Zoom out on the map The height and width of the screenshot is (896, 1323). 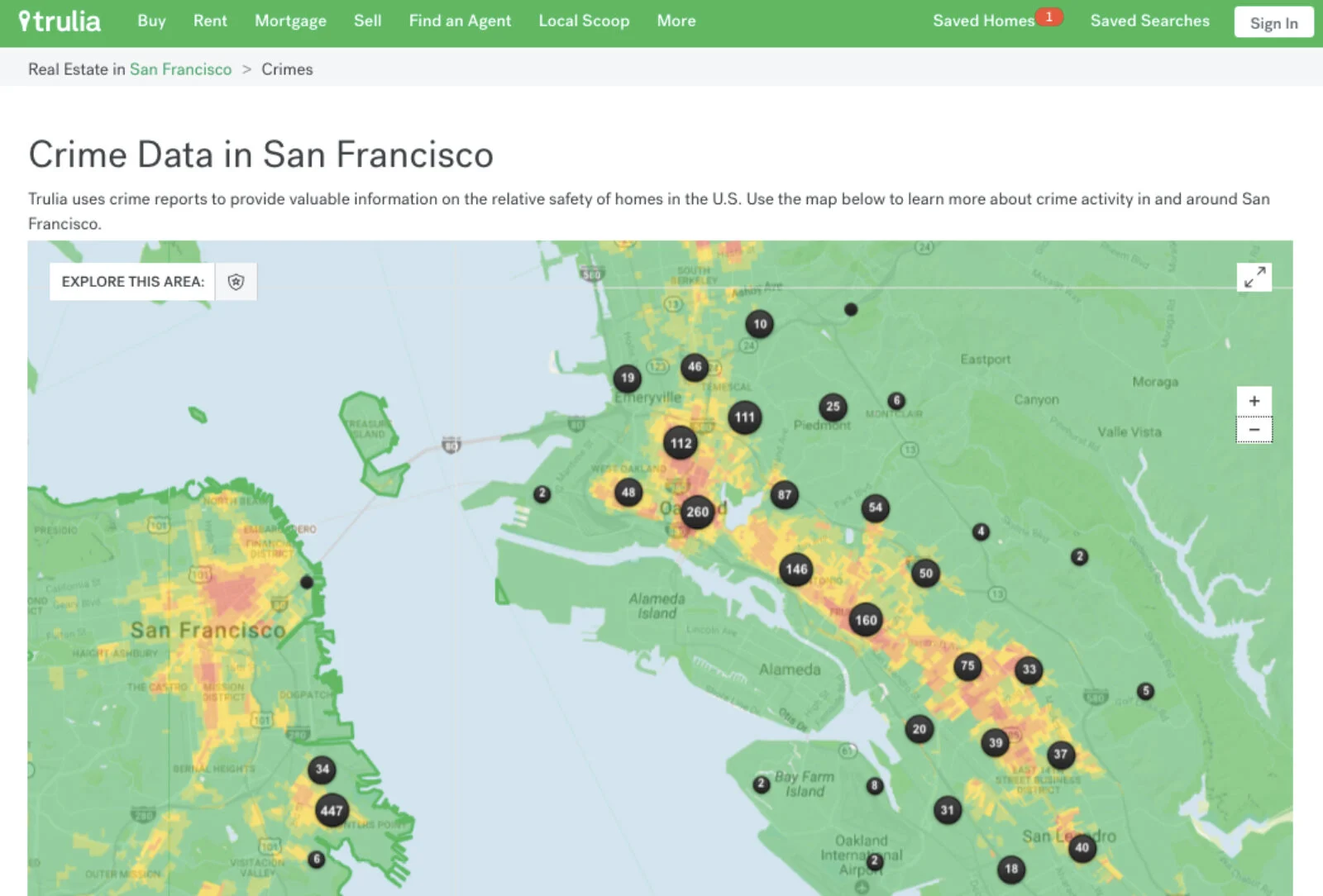pos(1254,430)
